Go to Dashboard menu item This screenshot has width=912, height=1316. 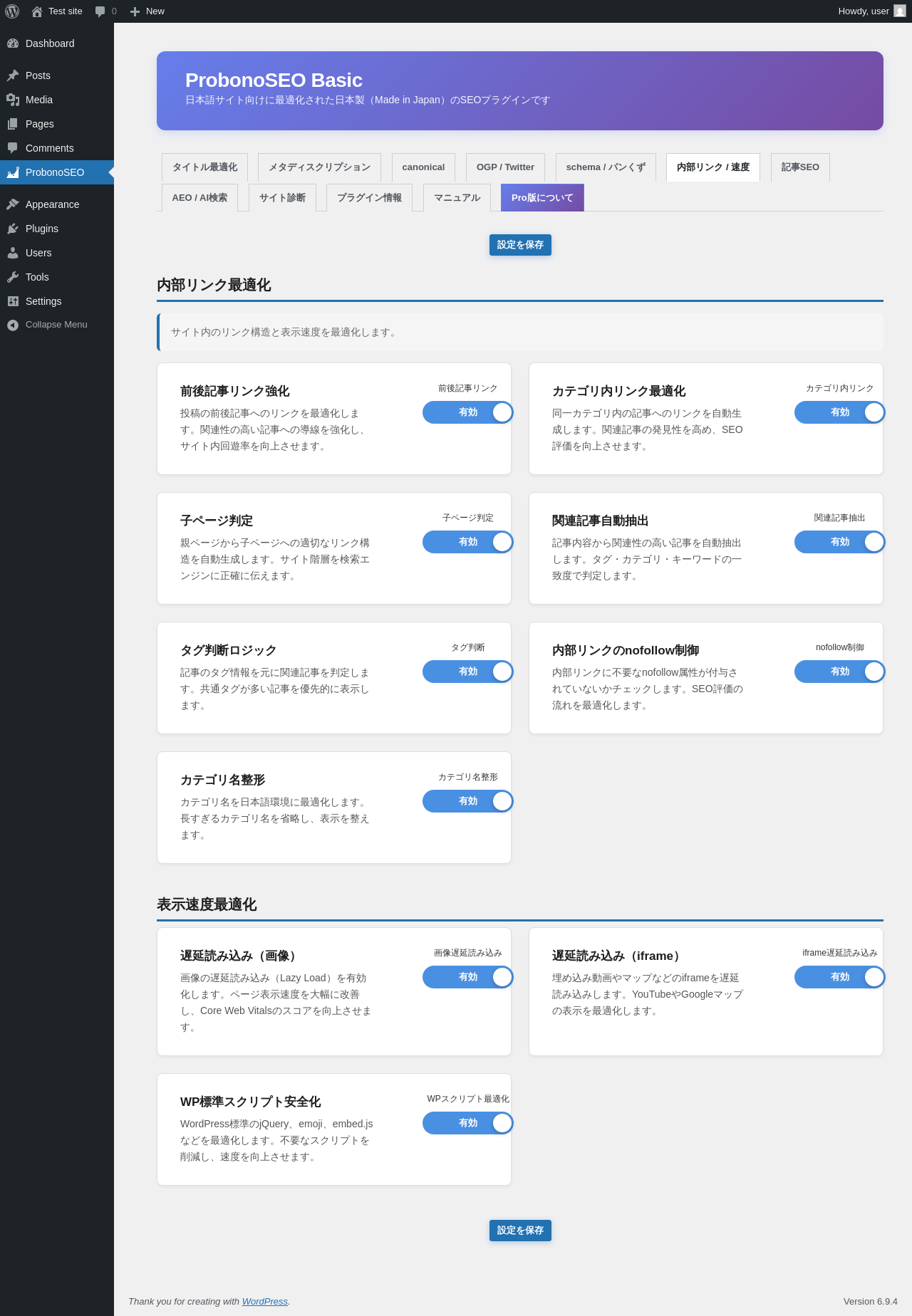click(x=57, y=43)
